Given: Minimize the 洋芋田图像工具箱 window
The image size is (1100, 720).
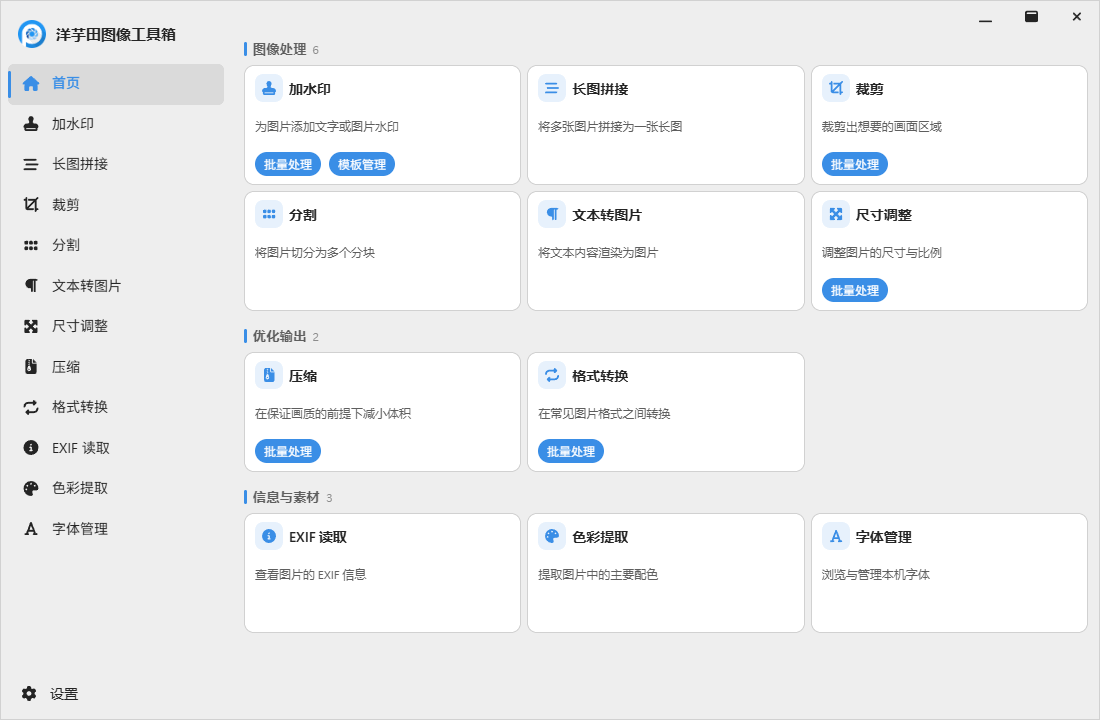Looking at the screenshot, I should 985,17.
